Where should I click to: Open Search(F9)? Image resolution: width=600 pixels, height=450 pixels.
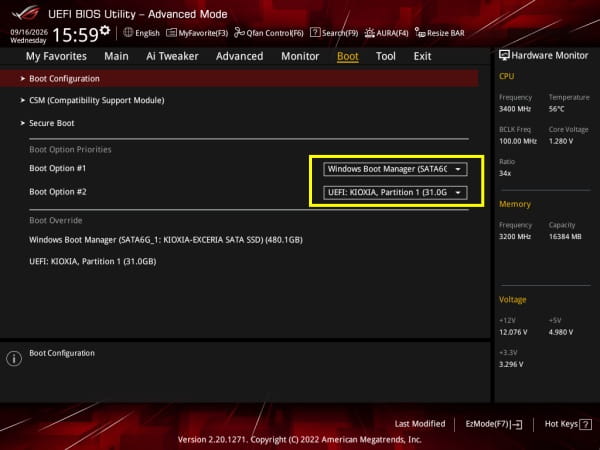tap(334, 33)
